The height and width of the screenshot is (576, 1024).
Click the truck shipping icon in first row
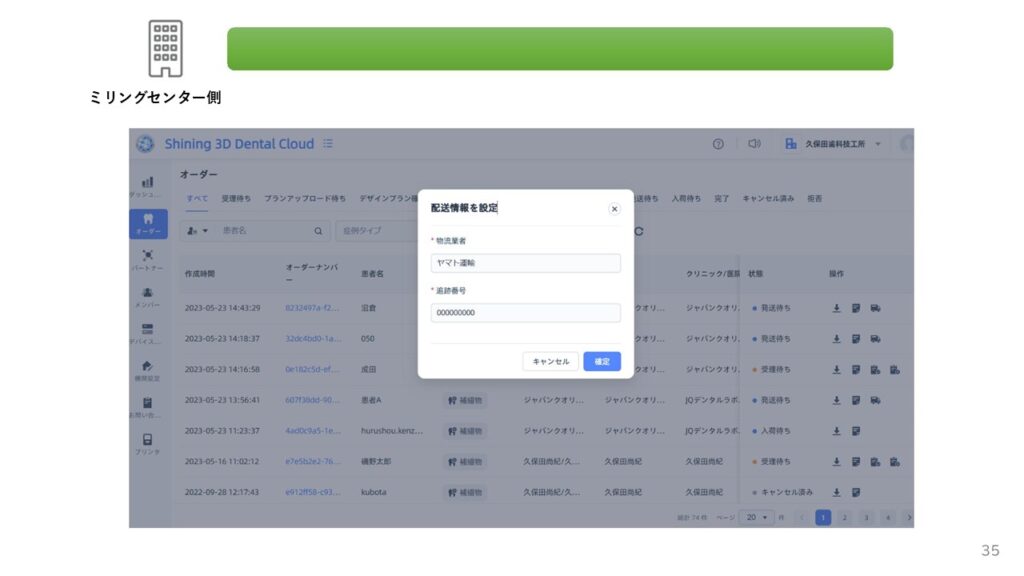pos(875,308)
